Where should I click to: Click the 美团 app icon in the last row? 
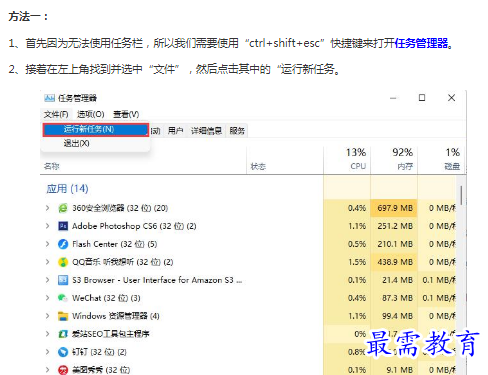[x=63, y=370]
